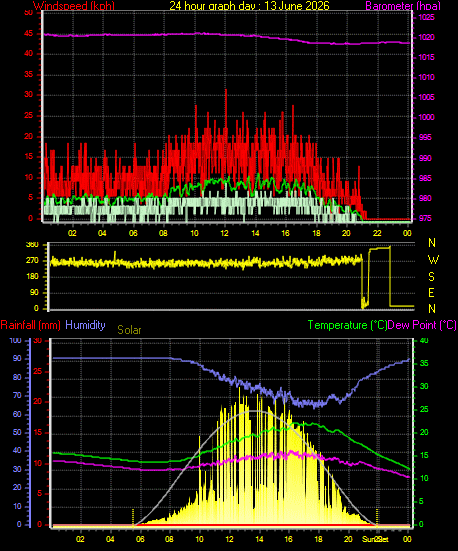458x551 pixels.
Task: Click the 12 hour label under wind chart
Action: click(224, 233)
